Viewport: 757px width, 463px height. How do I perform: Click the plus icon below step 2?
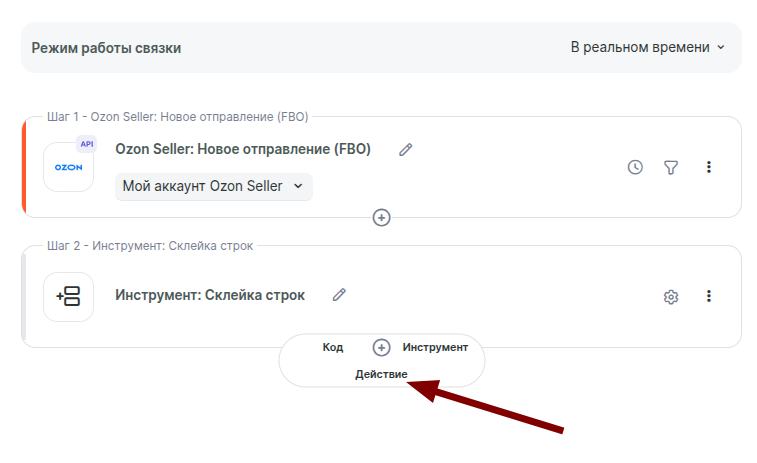[x=381, y=347]
